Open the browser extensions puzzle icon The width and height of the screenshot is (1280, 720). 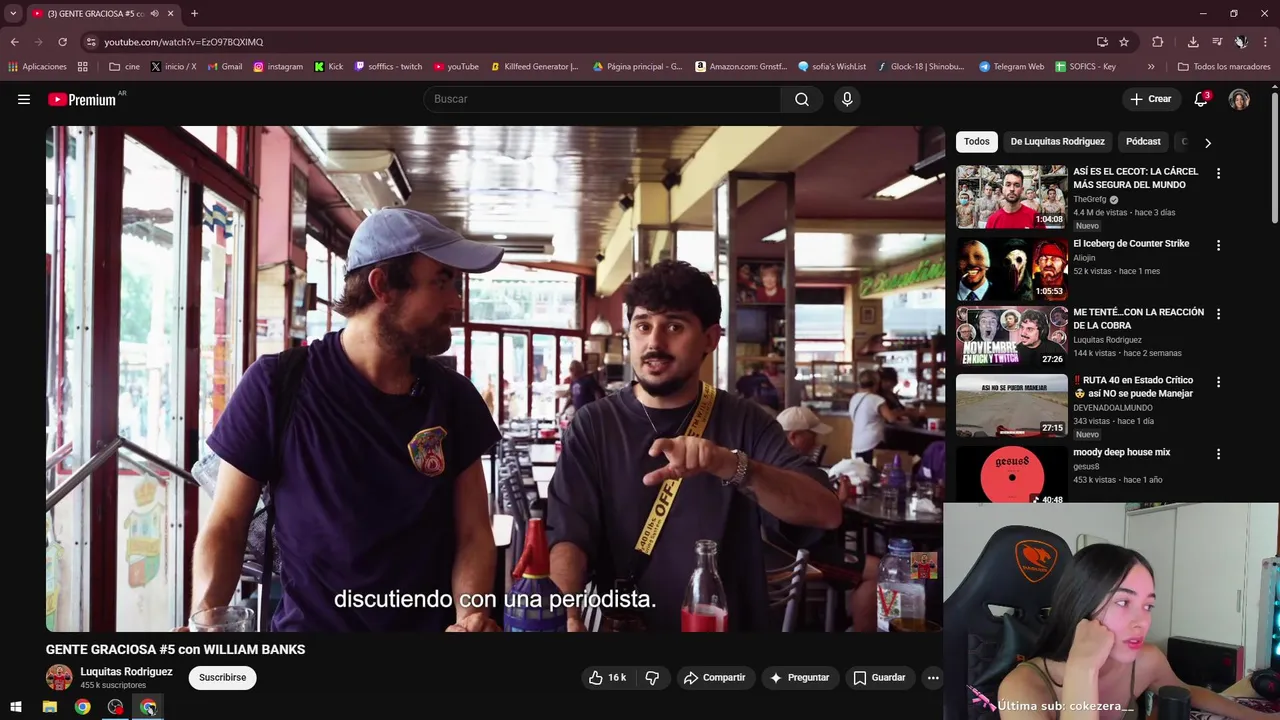coord(1158,42)
